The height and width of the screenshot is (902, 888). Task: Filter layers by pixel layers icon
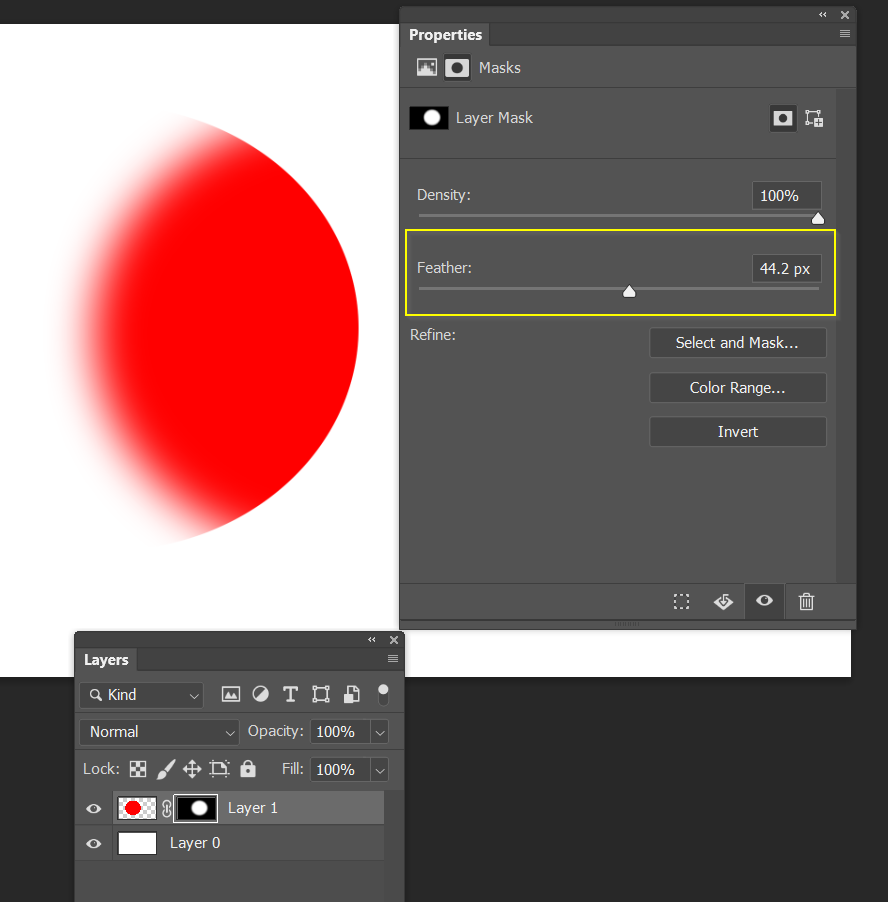click(231, 694)
